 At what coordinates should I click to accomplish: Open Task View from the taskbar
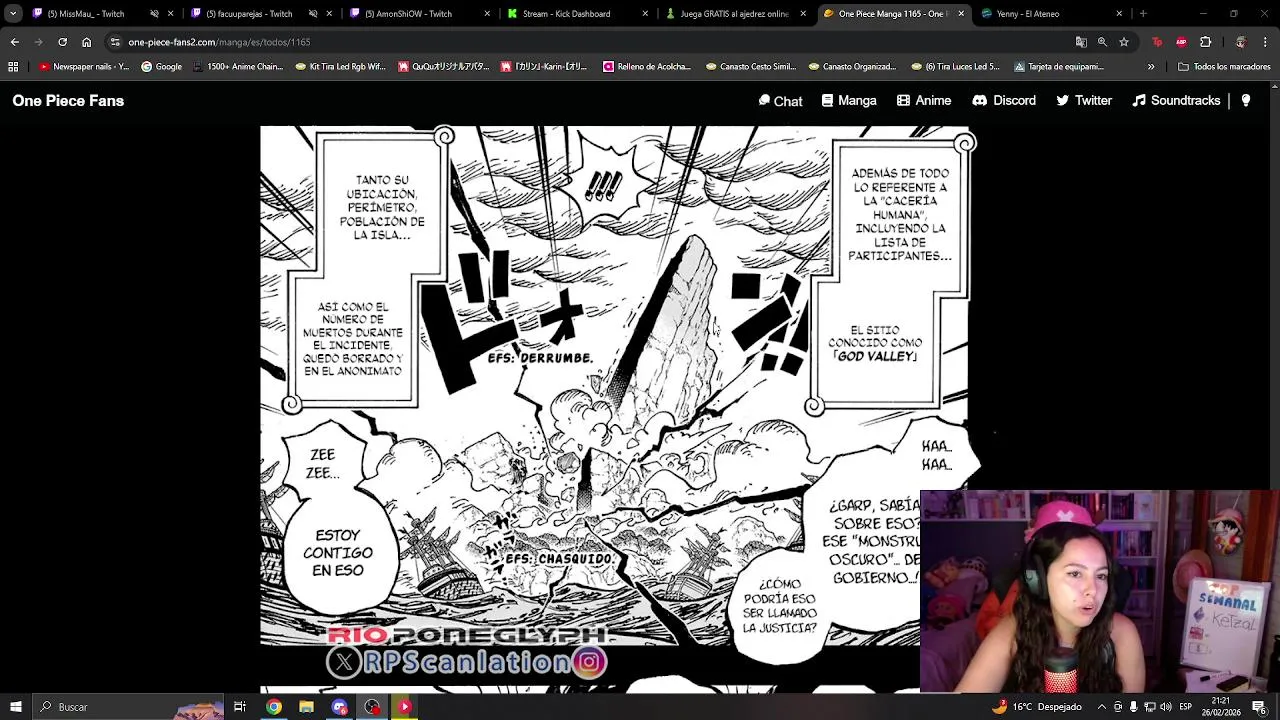pyautogui.click(x=240, y=707)
